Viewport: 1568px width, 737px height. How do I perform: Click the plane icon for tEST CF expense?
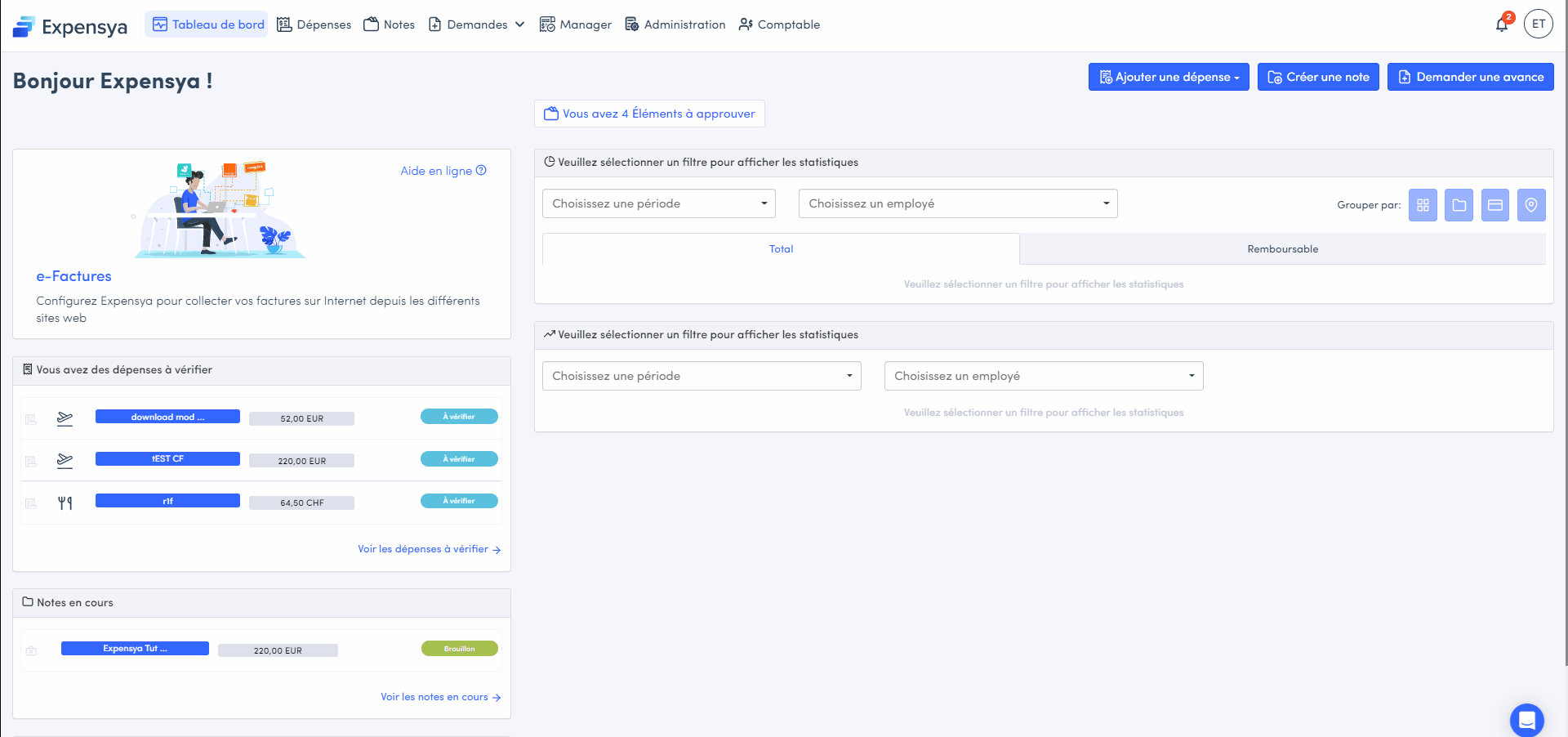click(x=65, y=461)
